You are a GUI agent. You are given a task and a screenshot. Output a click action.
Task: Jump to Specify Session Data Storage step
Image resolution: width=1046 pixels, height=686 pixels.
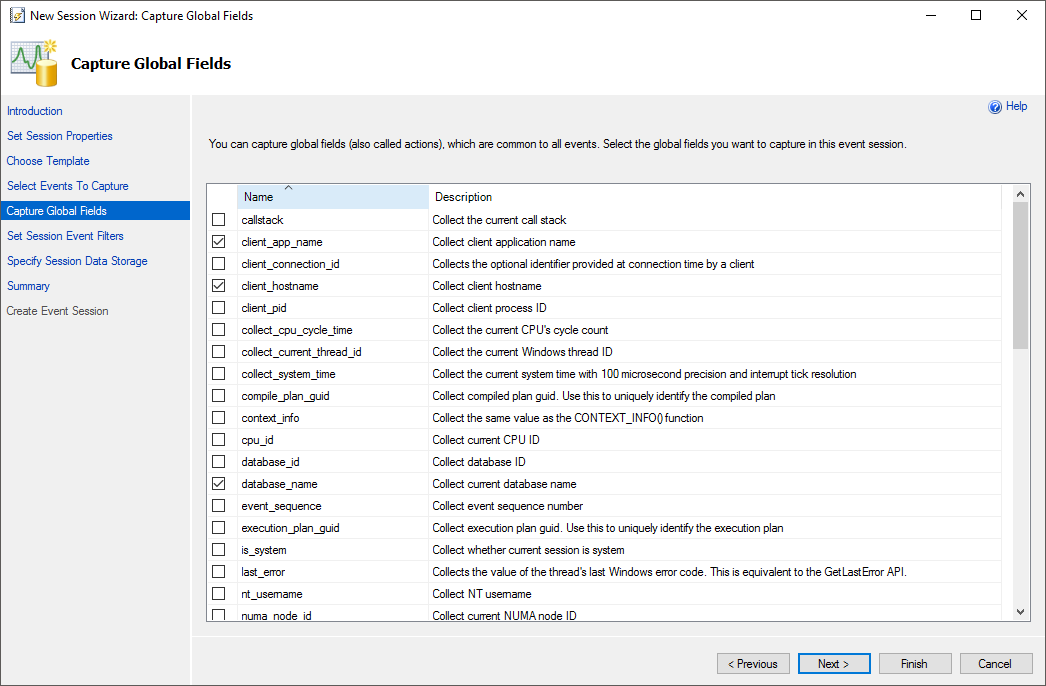click(77, 261)
